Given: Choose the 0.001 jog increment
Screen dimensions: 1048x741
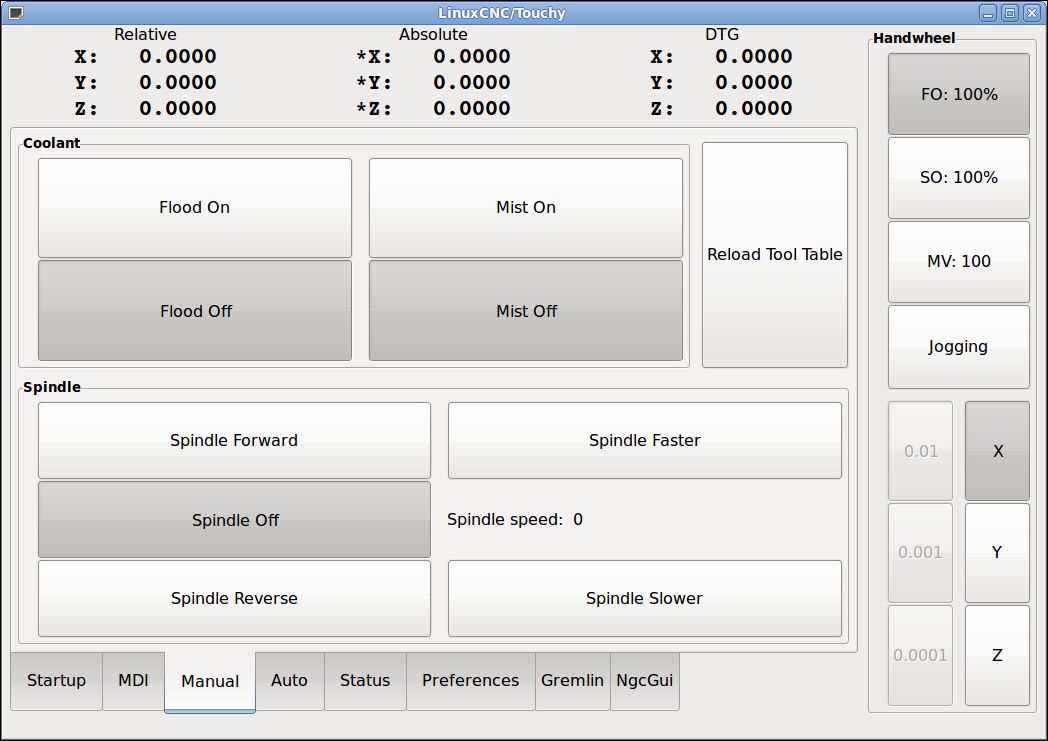Looking at the screenshot, I should pyautogui.click(x=920, y=553).
